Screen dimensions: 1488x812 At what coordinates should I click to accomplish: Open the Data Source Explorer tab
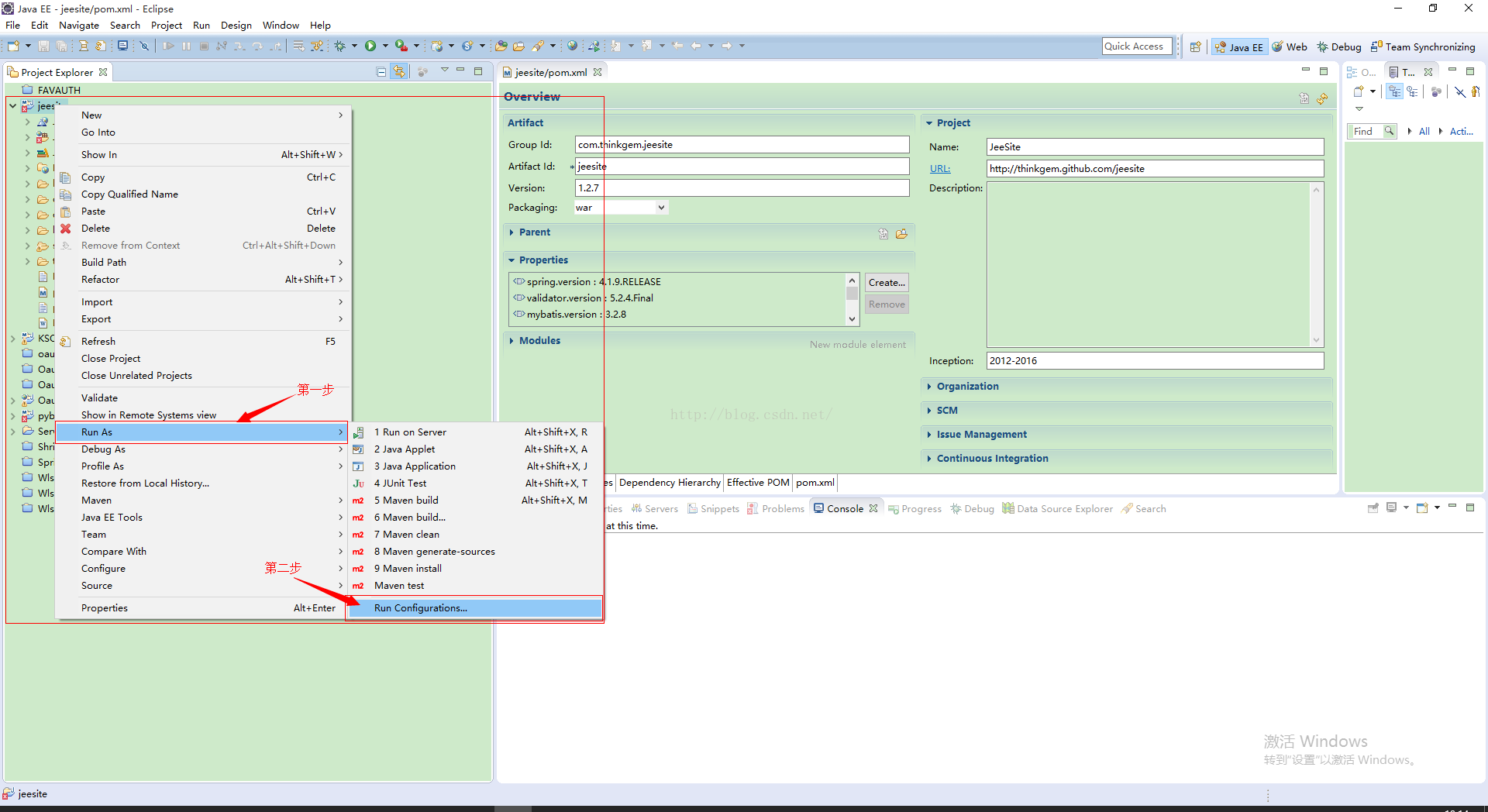point(1058,509)
